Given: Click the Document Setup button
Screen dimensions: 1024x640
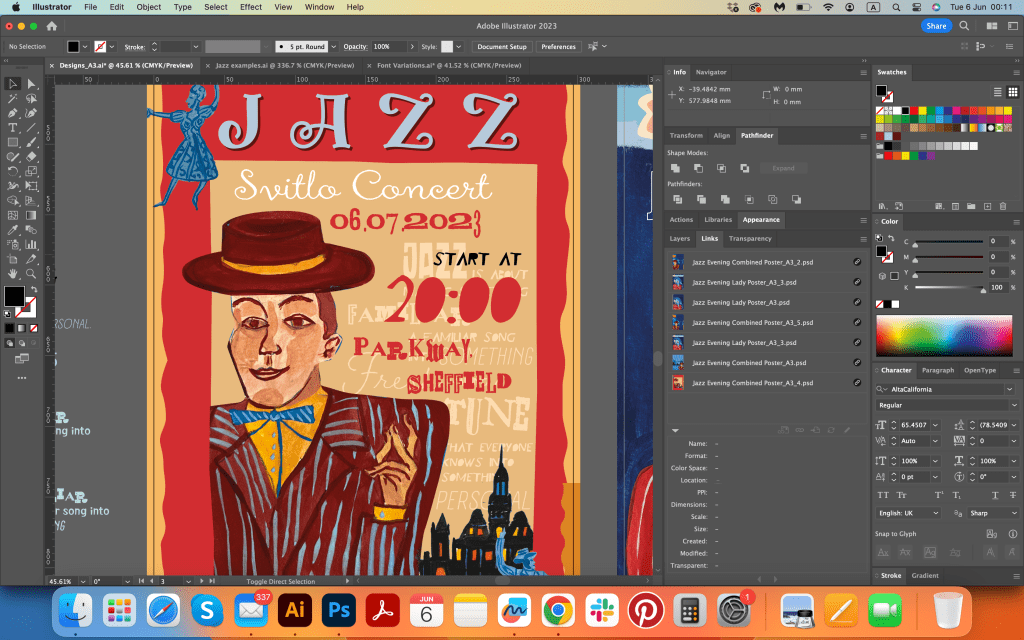Looking at the screenshot, I should click(x=501, y=46).
